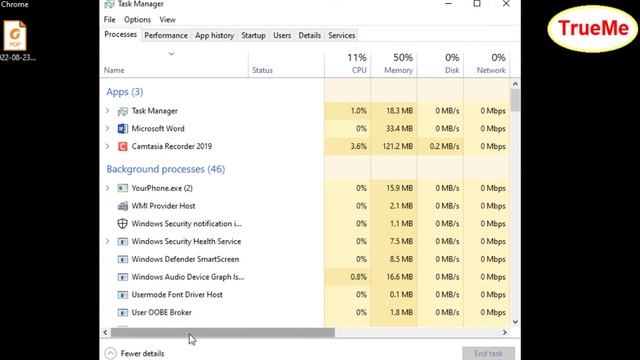Switch to the App history tab
Viewport: 640px width, 360px height.
pyautogui.click(x=214, y=36)
